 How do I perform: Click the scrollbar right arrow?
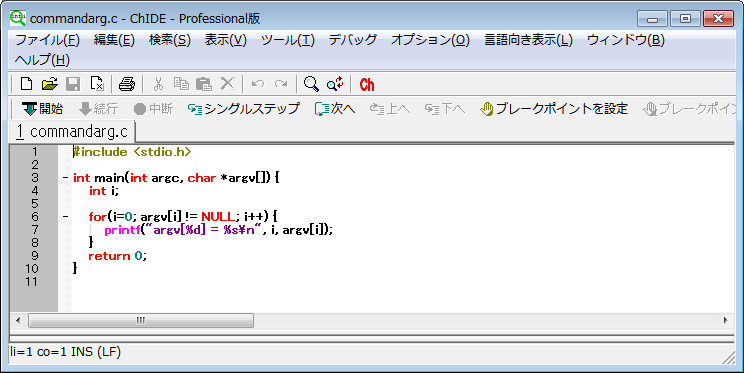[726, 320]
